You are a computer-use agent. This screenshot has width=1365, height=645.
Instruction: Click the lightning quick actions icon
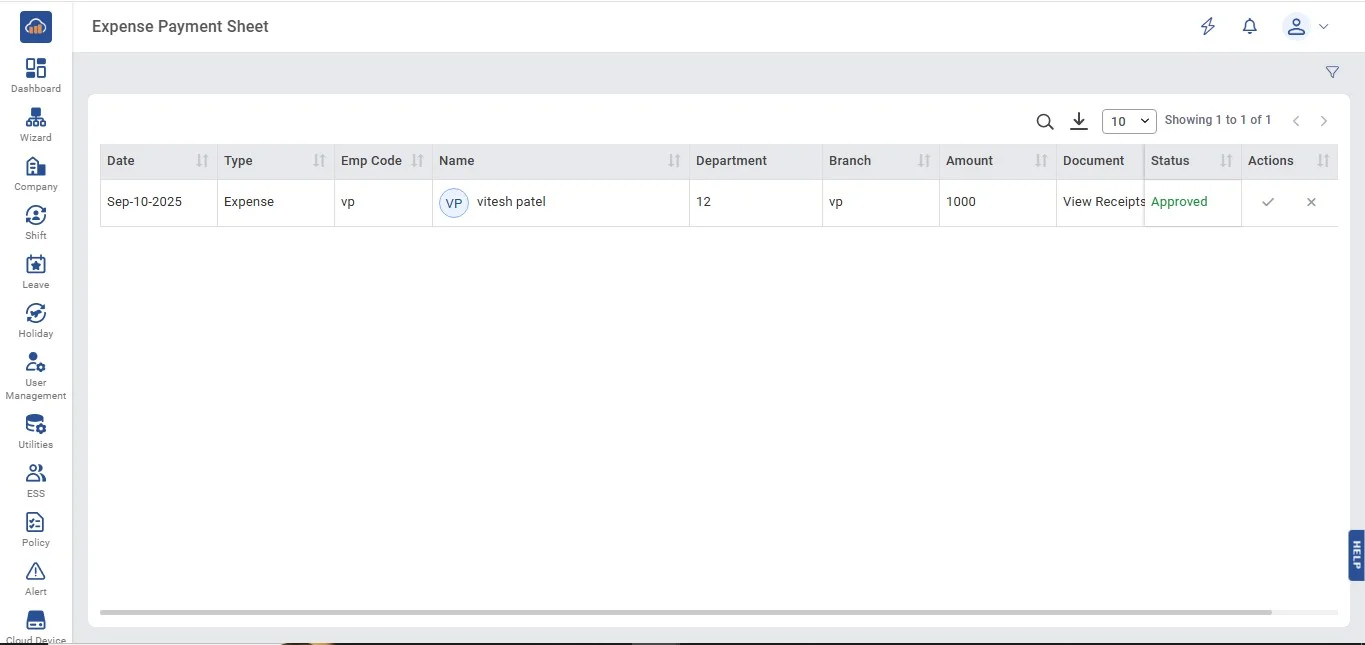point(1208,27)
